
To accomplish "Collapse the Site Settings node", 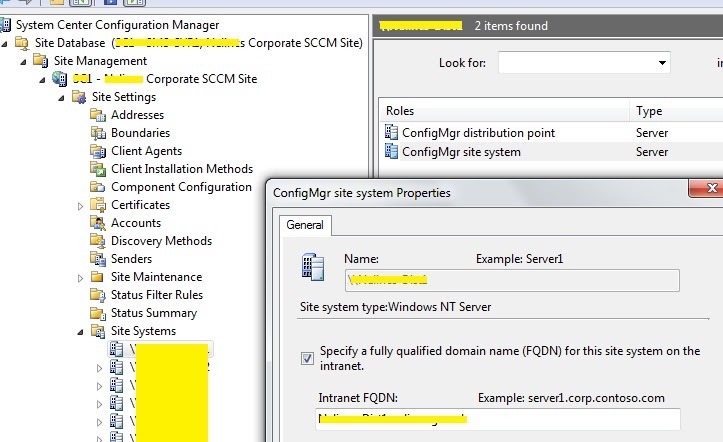I will pos(61,98).
